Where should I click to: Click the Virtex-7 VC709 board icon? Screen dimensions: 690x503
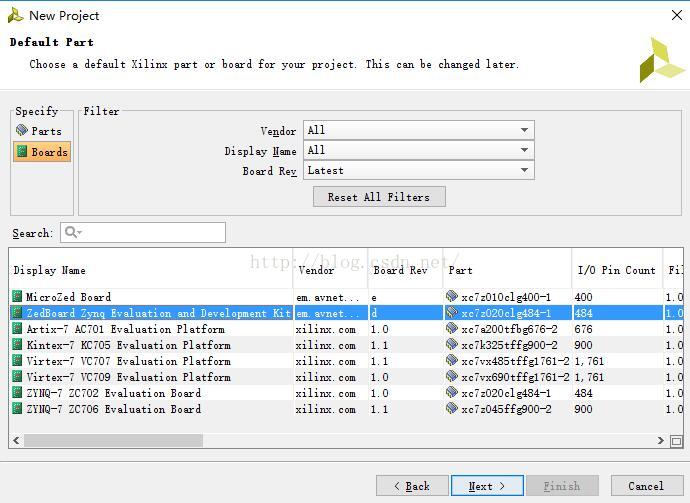click(x=17, y=377)
